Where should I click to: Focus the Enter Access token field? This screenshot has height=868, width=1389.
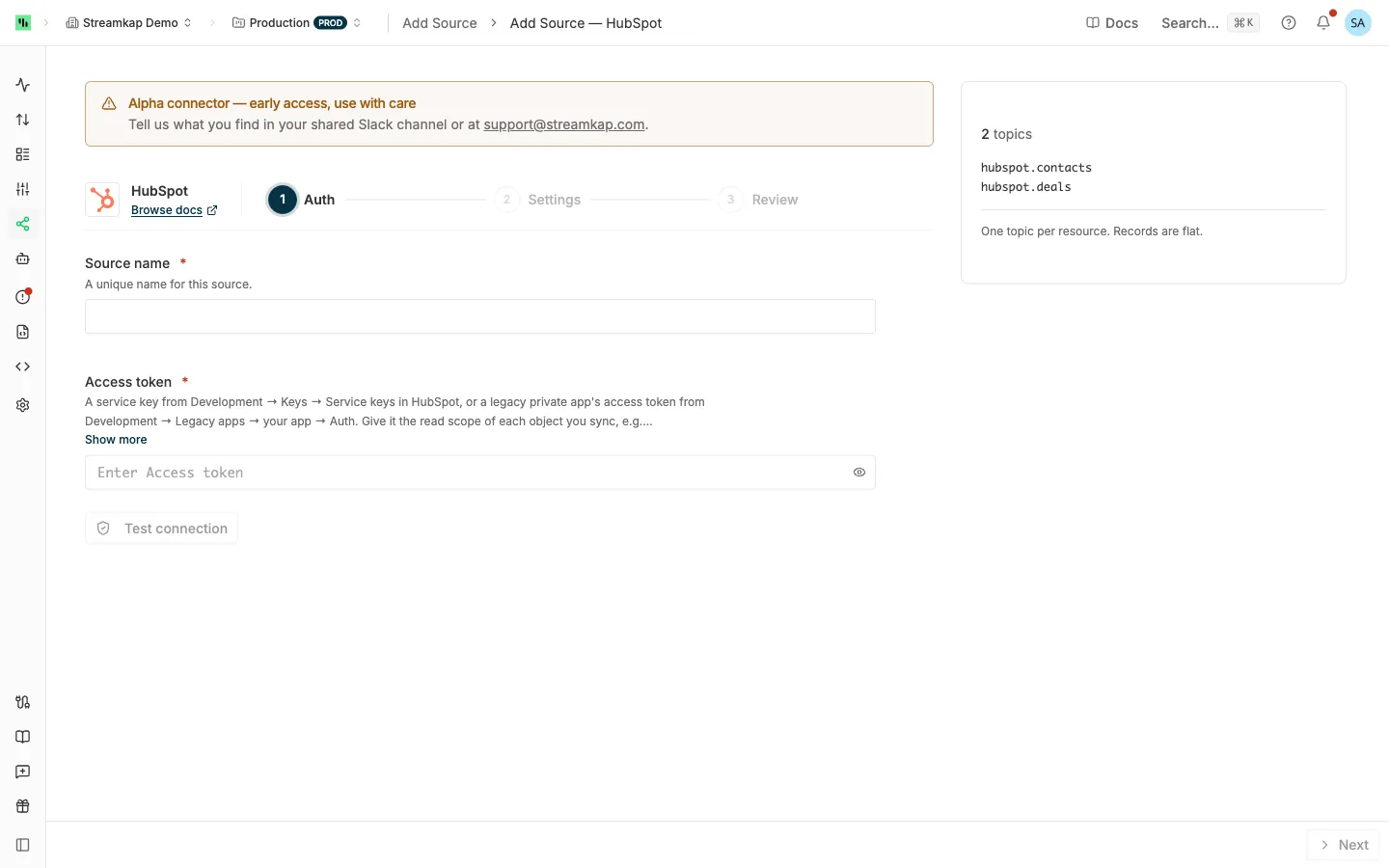[x=480, y=473]
